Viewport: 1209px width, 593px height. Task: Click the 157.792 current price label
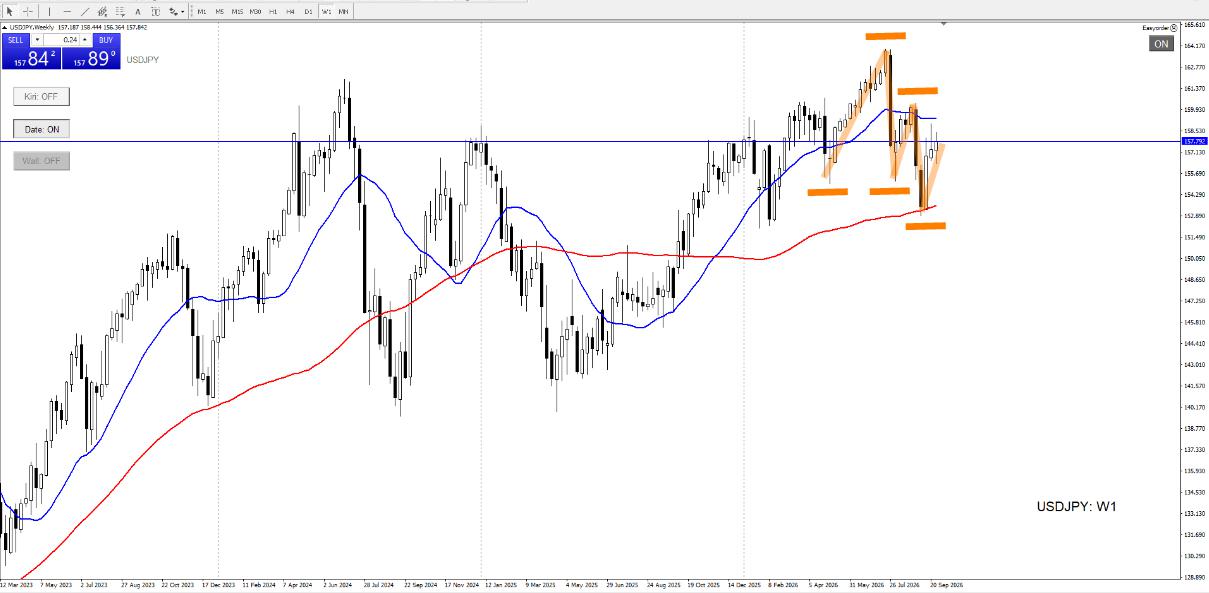pyautogui.click(x=1194, y=142)
